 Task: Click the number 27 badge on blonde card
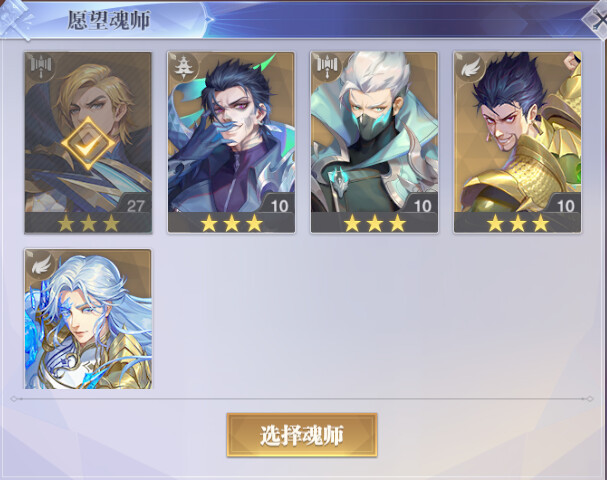[135, 206]
